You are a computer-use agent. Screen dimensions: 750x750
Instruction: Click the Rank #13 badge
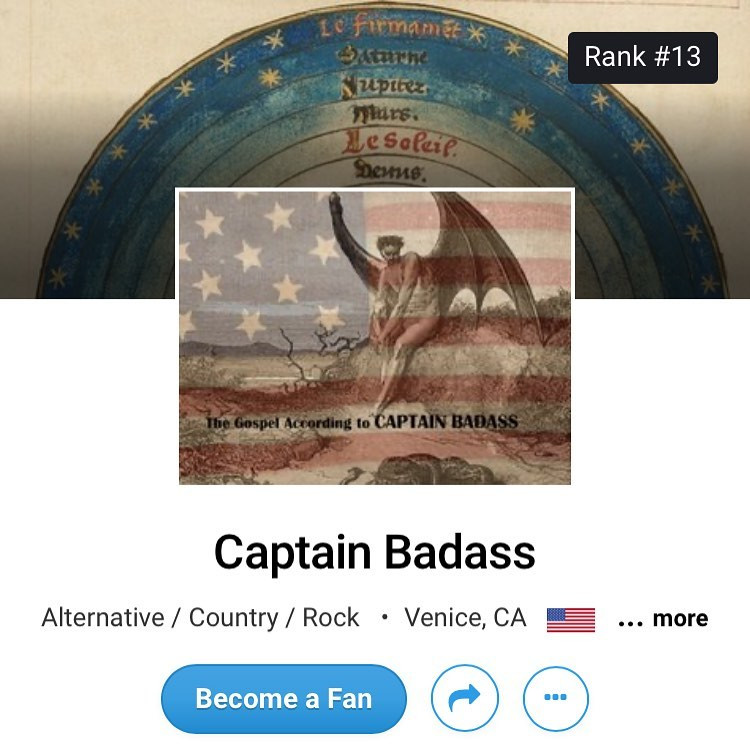(643, 58)
